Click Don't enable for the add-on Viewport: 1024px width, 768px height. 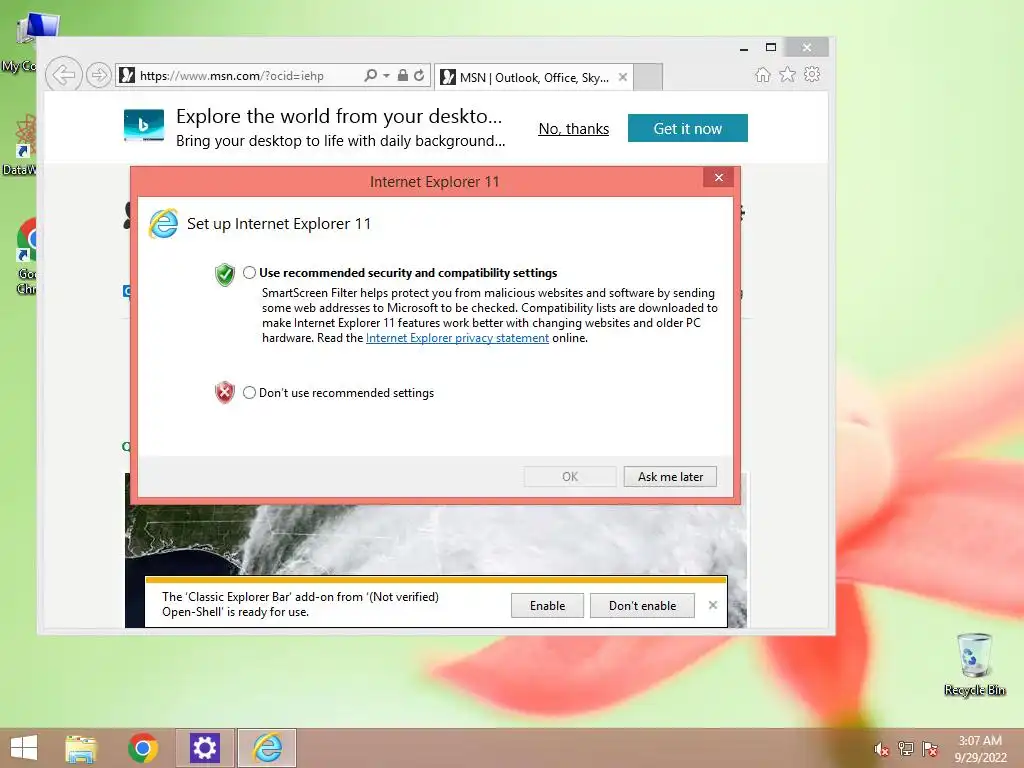pos(642,605)
